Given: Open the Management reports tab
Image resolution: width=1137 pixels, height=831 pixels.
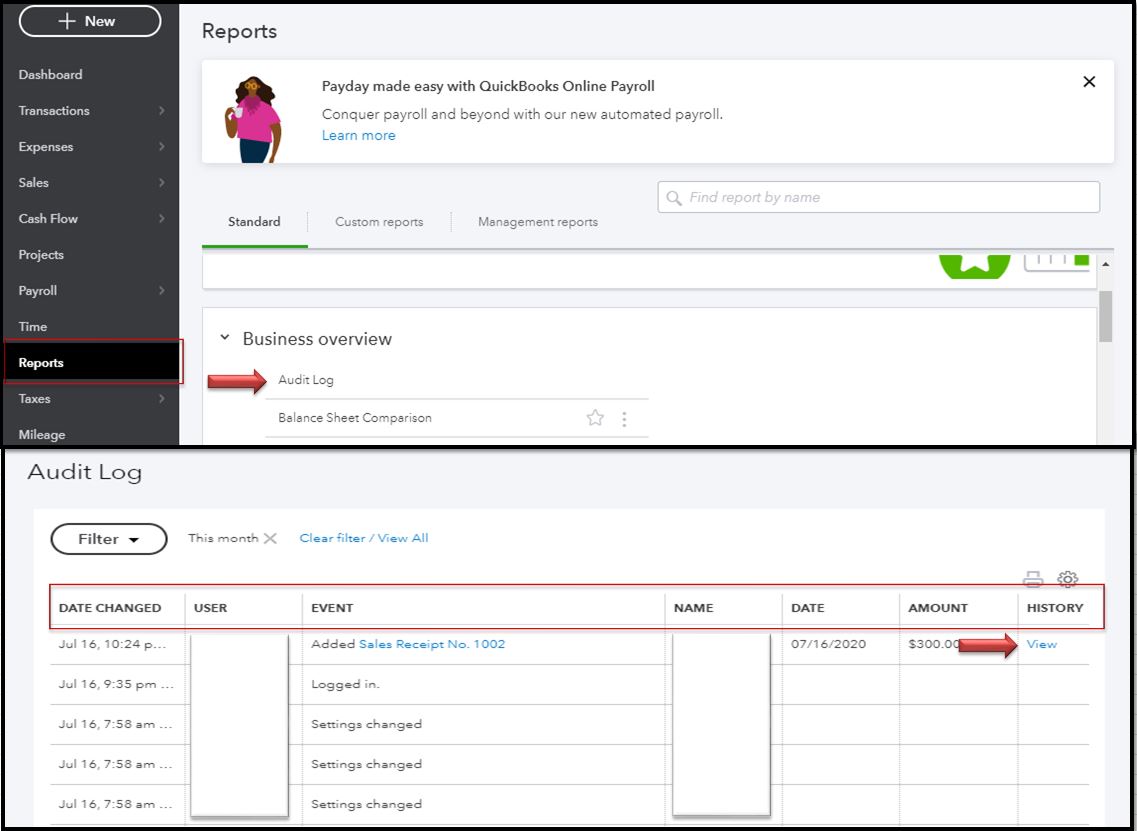Looking at the screenshot, I should [537, 221].
